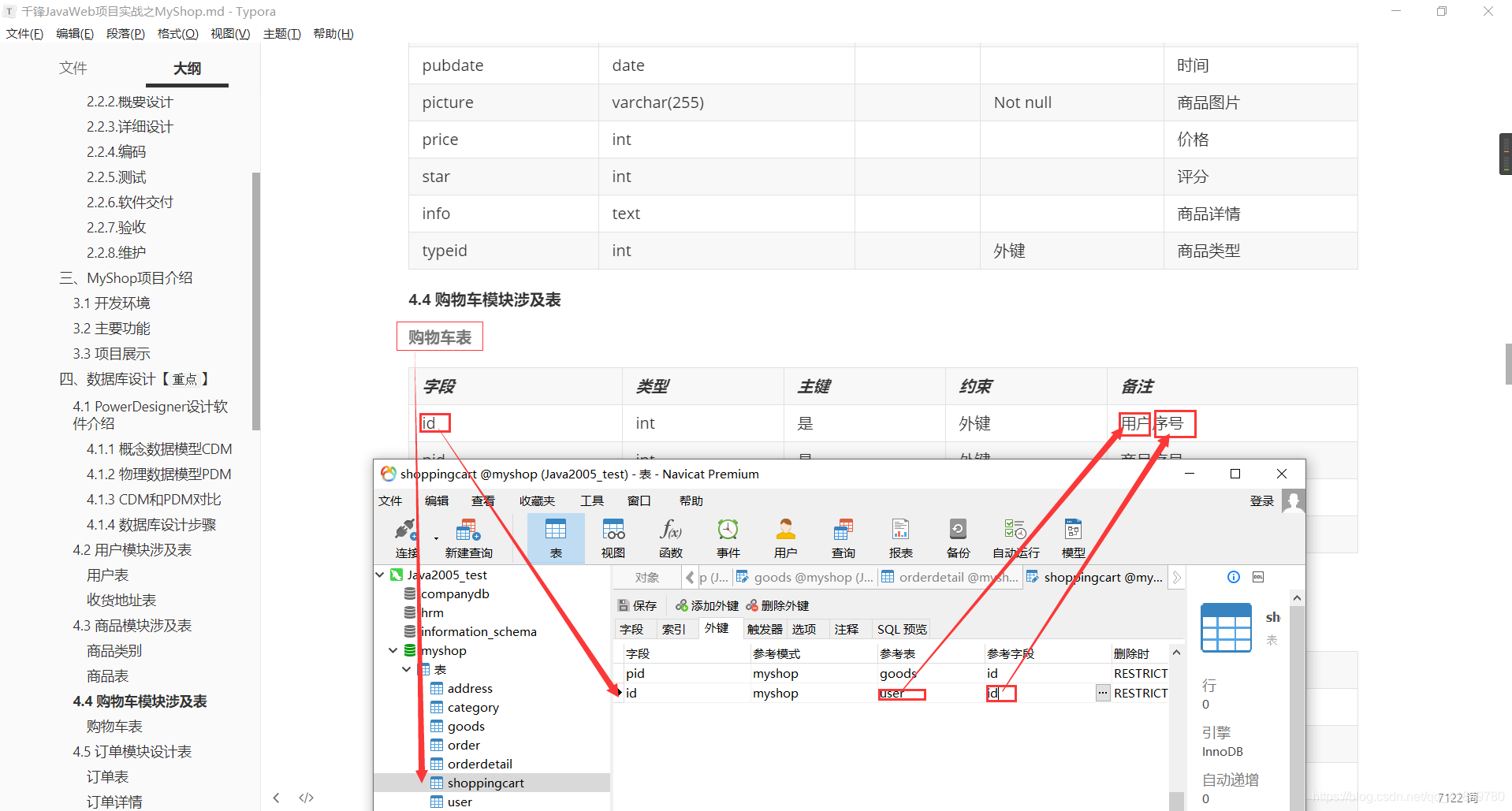
Task: Open the 模型 (Model) toolbar icon
Action: coord(1074,538)
